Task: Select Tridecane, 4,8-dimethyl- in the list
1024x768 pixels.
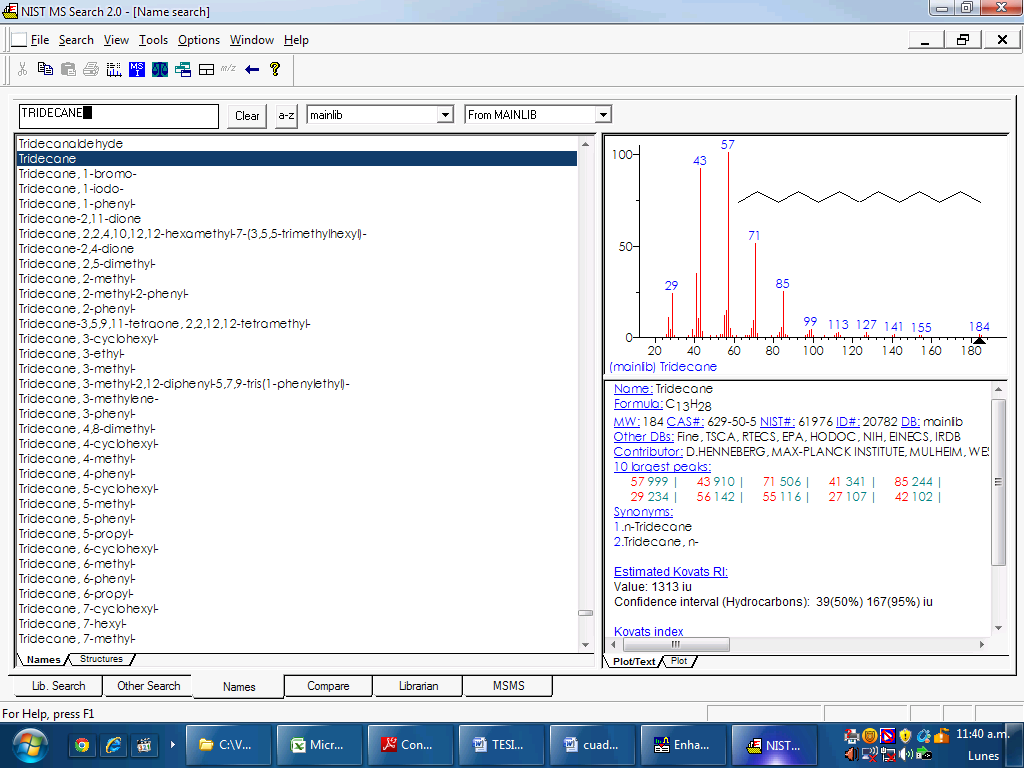Action: tap(296, 429)
